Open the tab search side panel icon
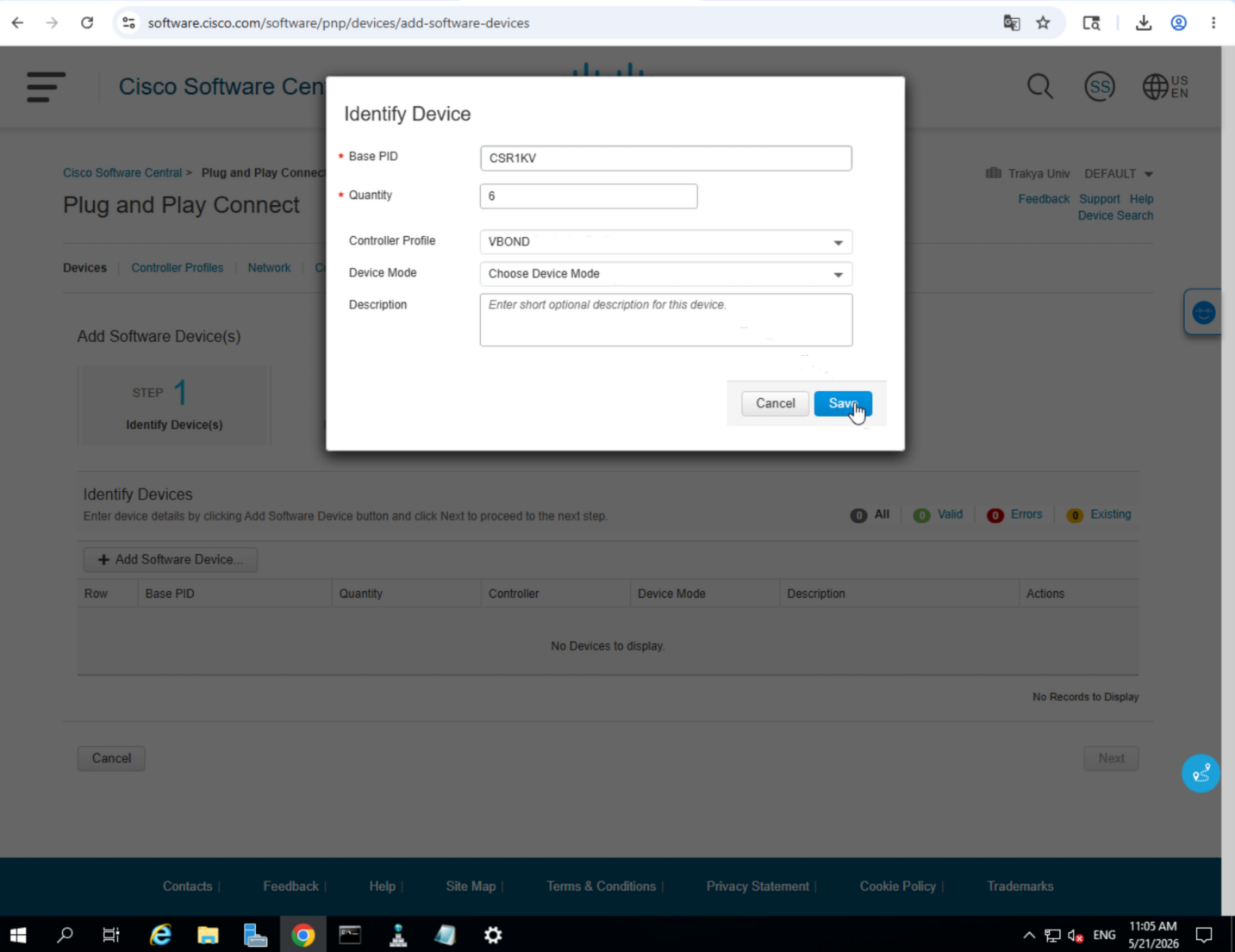This screenshot has height=952, width=1235. (1091, 23)
